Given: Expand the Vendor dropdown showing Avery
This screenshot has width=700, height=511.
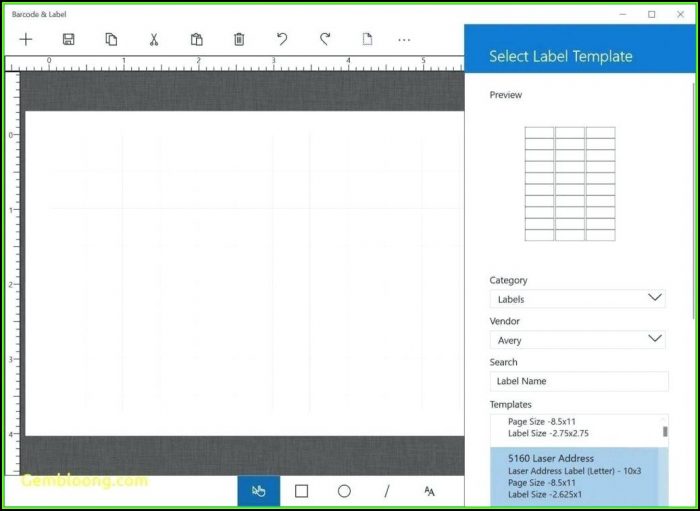Looking at the screenshot, I should click(577, 340).
